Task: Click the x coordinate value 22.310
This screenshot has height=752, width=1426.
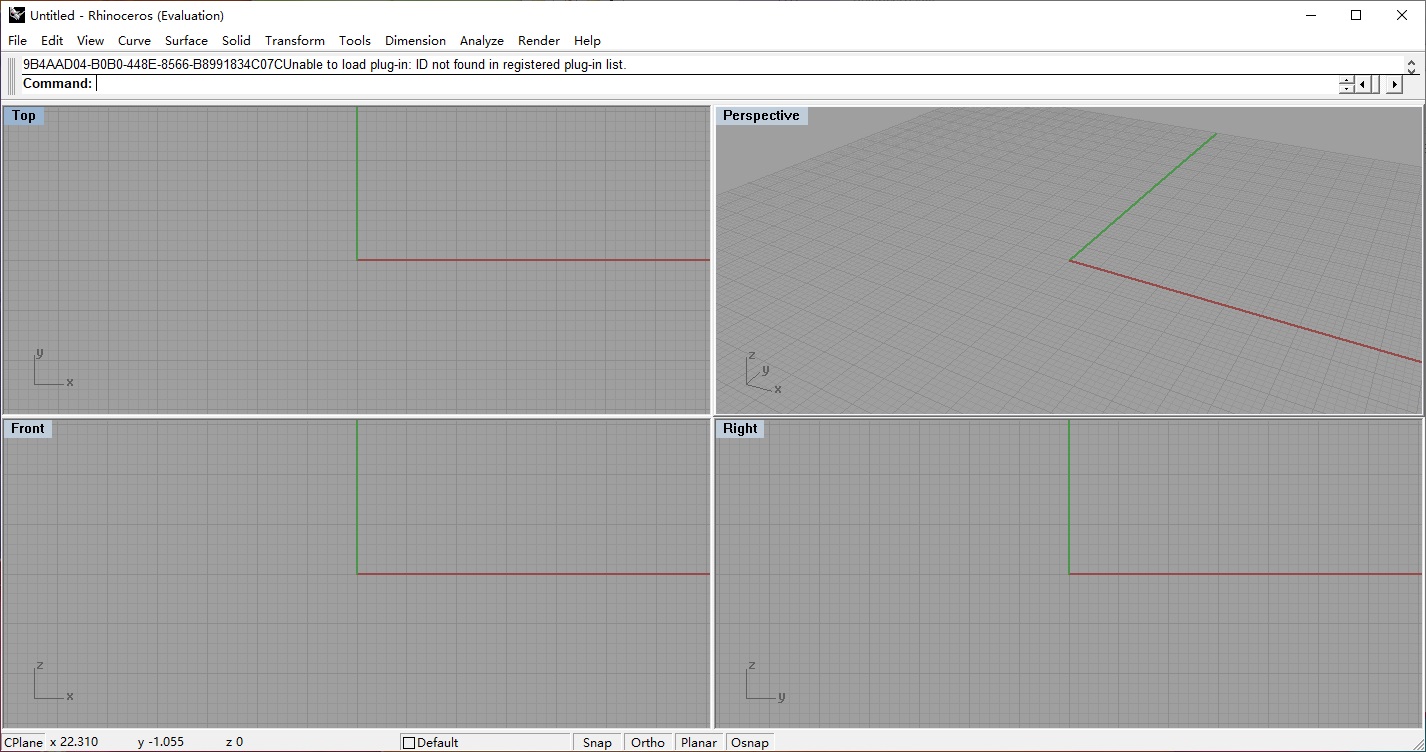Action: 74,742
